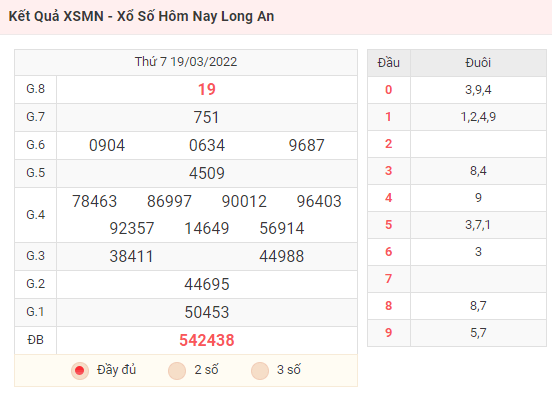The height and width of the screenshot is (396, 552).
Task: Click G.4 result number 78463
Action: 94,201
